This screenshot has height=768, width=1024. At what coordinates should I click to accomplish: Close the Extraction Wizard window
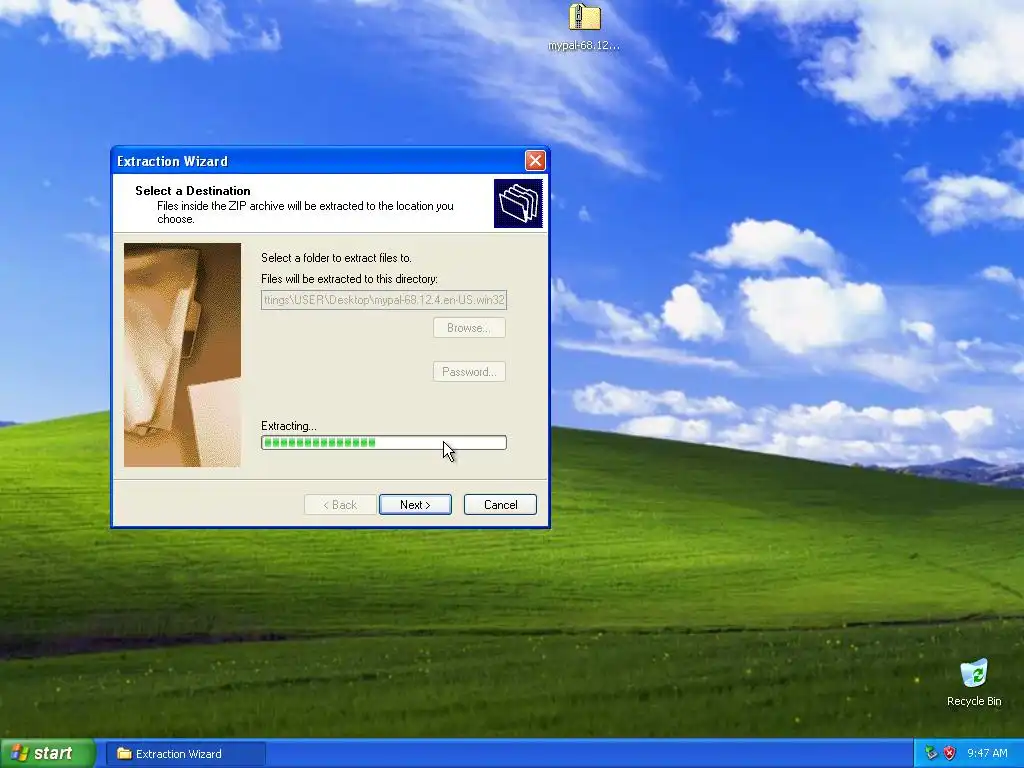pyautogui.click(x=535, y=161)
